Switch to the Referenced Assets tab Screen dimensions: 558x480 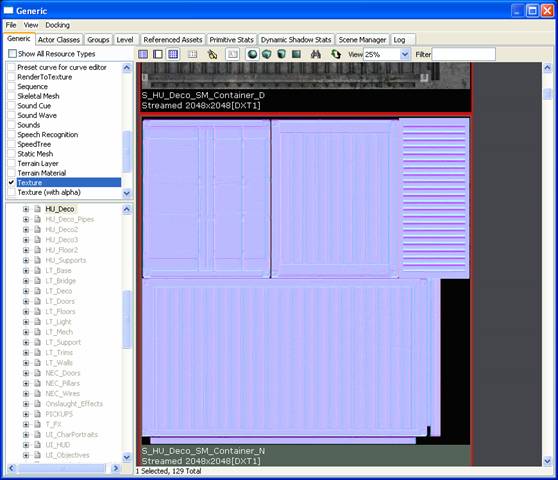click(173, 40)
